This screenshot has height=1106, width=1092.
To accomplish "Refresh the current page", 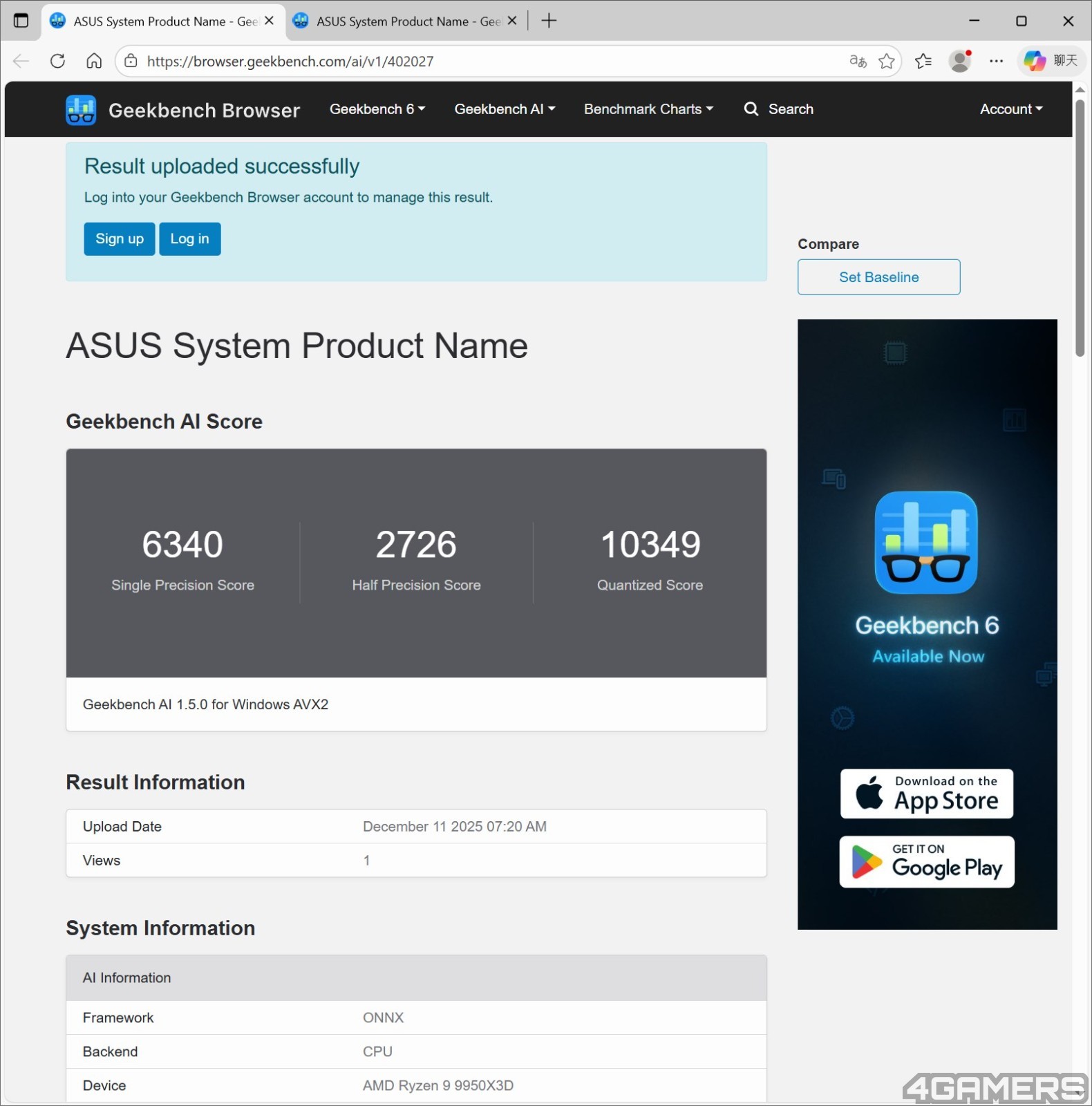I will (x=58, y=62).
